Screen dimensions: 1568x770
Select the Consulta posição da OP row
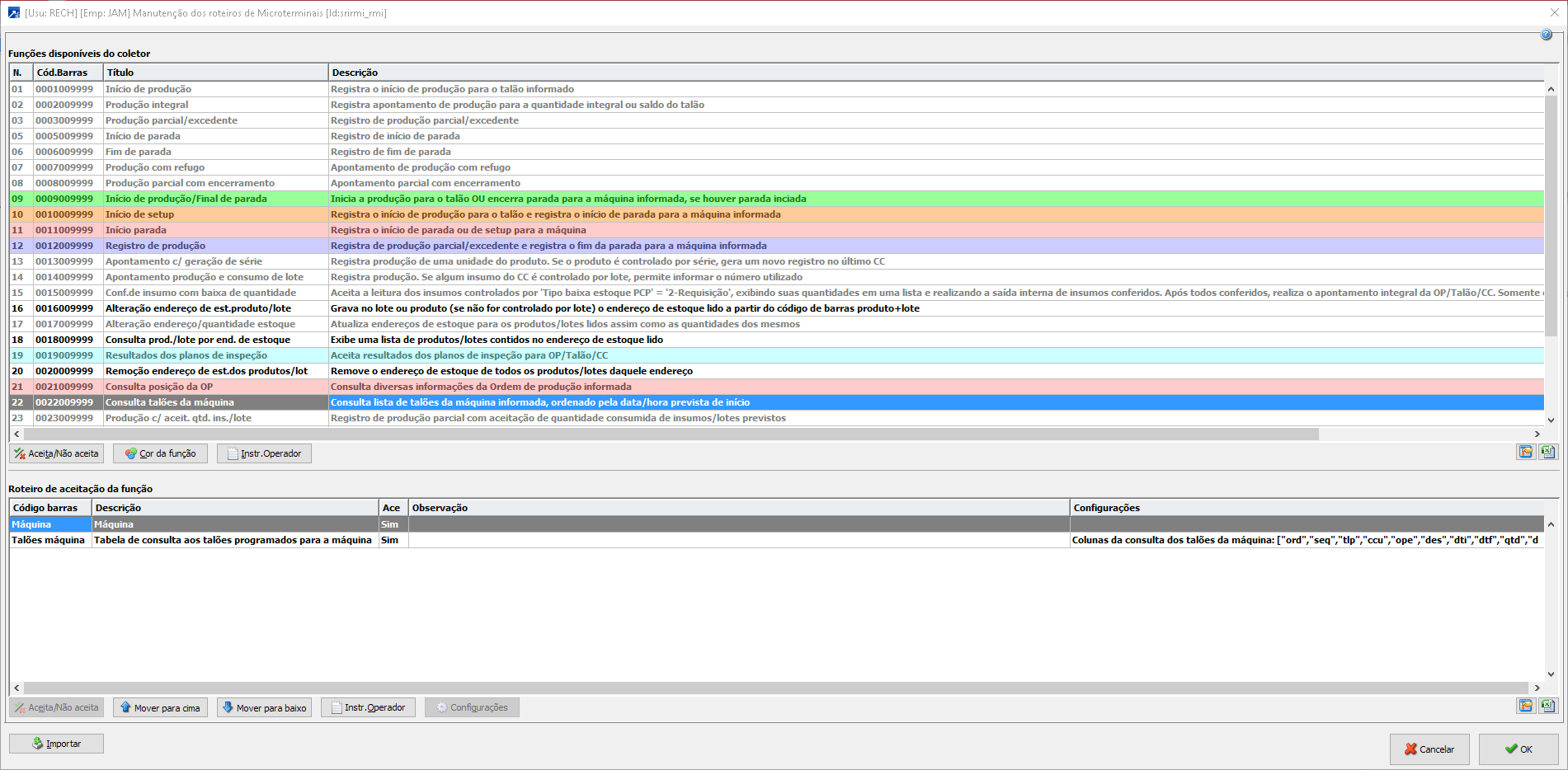tap(777, 387)
